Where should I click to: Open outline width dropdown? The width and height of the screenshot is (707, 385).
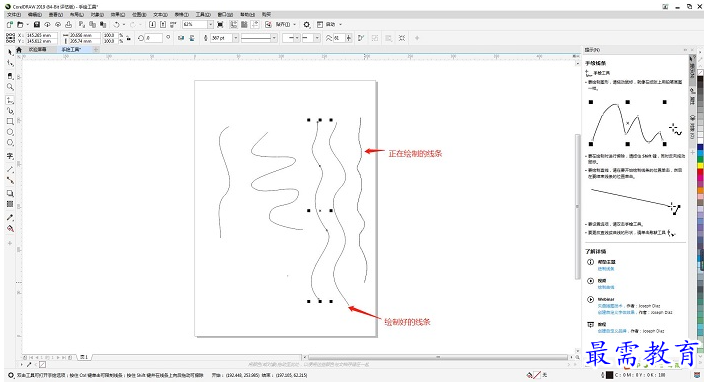coord(235,38)
